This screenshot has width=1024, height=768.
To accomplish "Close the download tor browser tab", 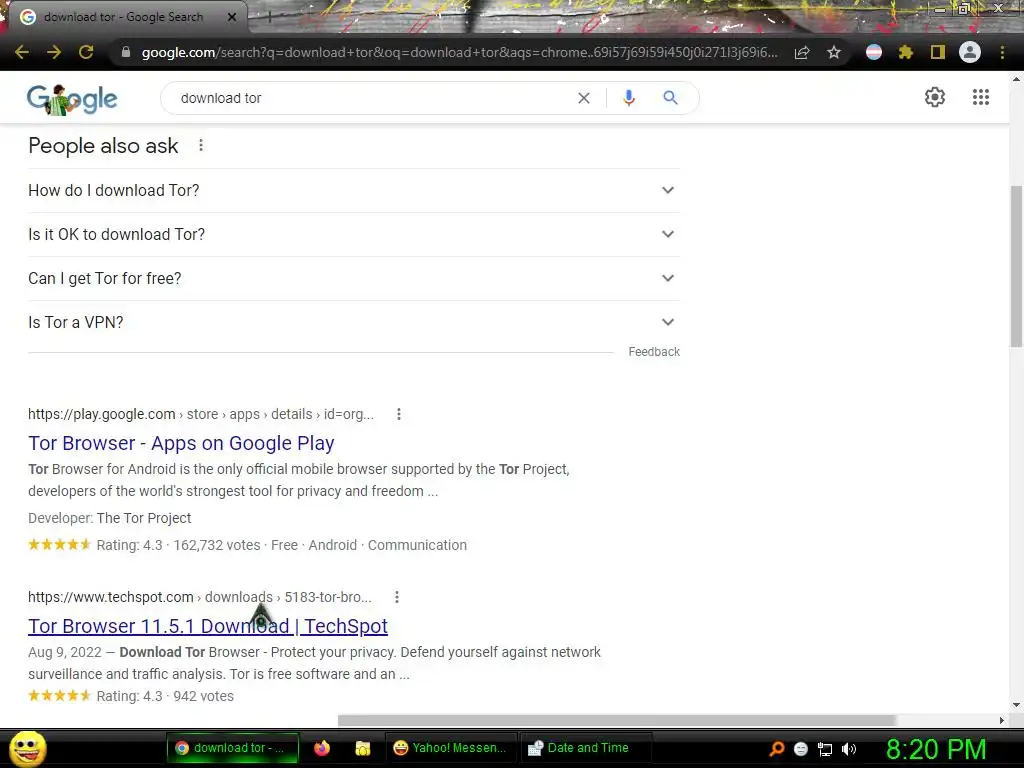I will point(232,17).
